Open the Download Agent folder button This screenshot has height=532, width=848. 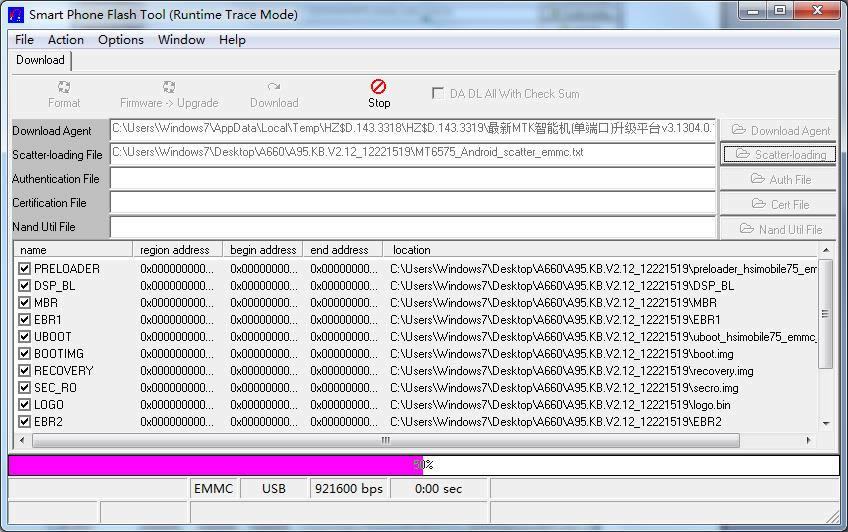[x=779, y=130]
